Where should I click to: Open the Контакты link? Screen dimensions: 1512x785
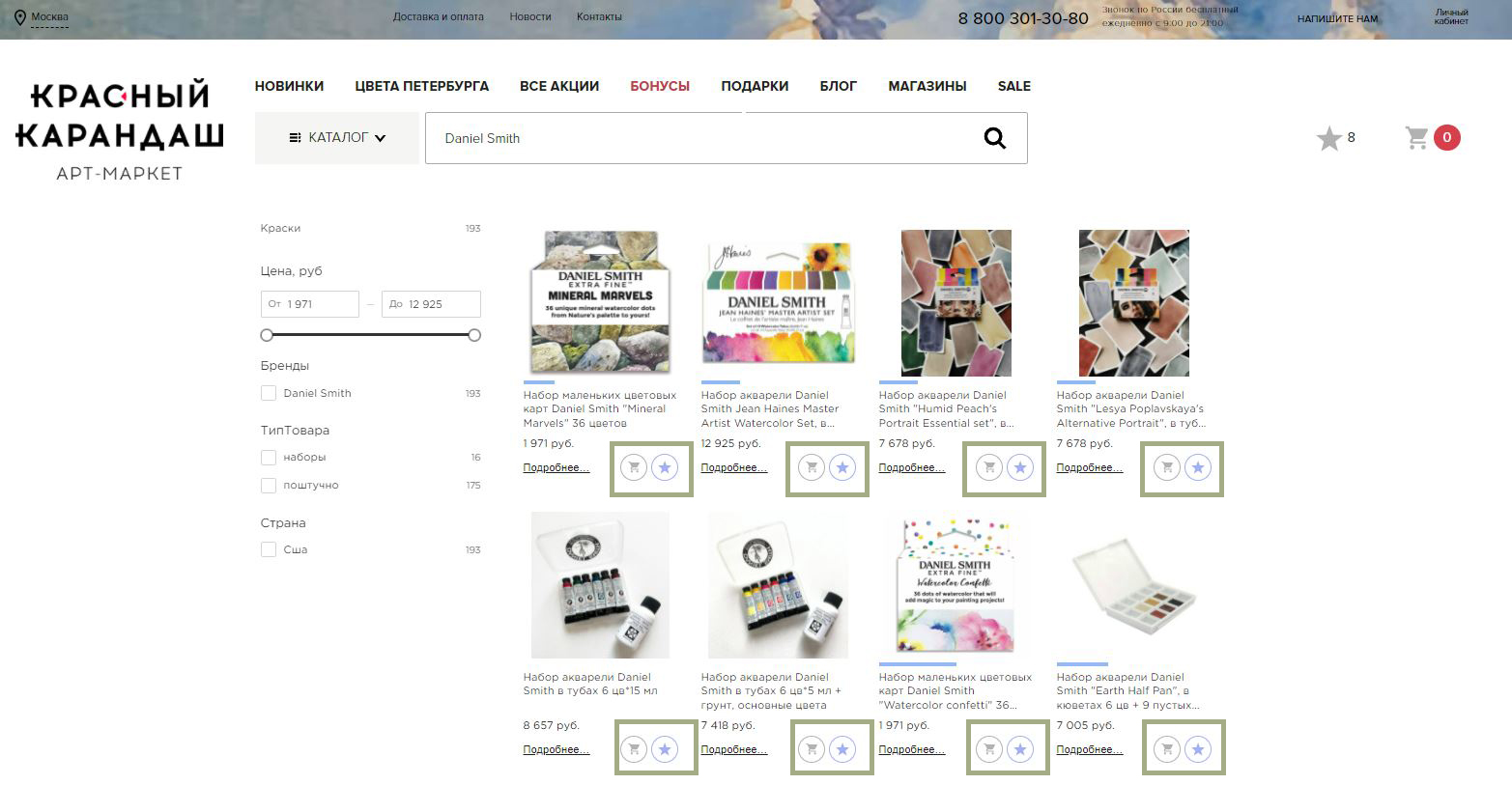pos(599,16)
